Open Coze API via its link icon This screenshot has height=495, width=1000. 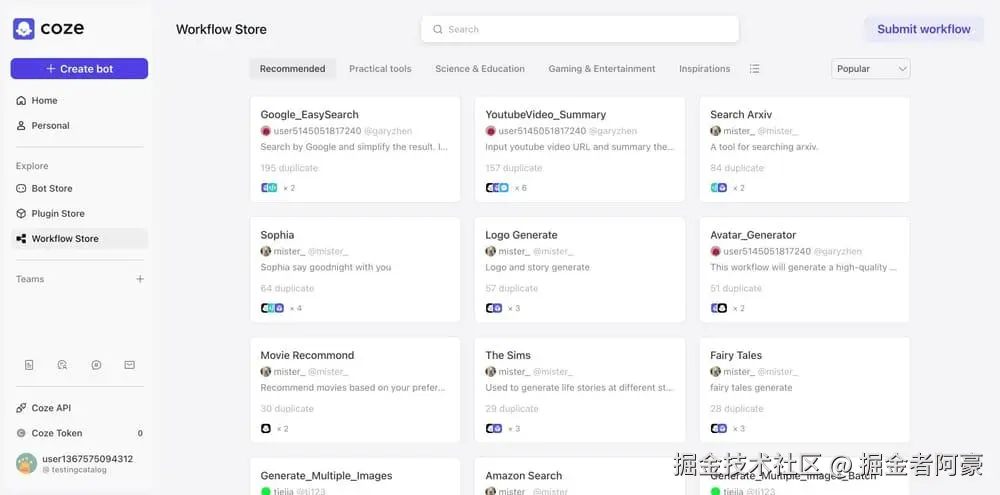click(21, 408)
